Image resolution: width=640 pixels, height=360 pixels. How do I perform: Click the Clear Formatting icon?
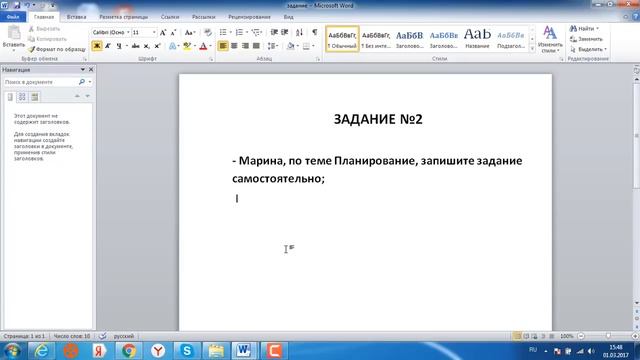click(x=208, y=32)
